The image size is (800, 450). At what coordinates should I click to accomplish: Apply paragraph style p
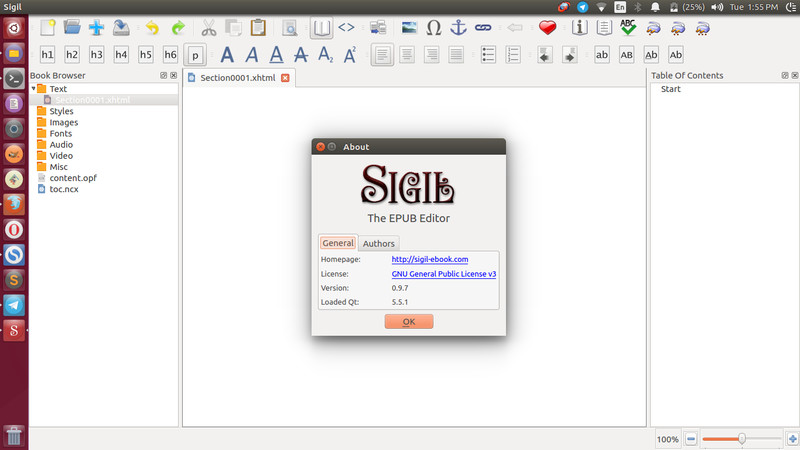coord(195,55)
